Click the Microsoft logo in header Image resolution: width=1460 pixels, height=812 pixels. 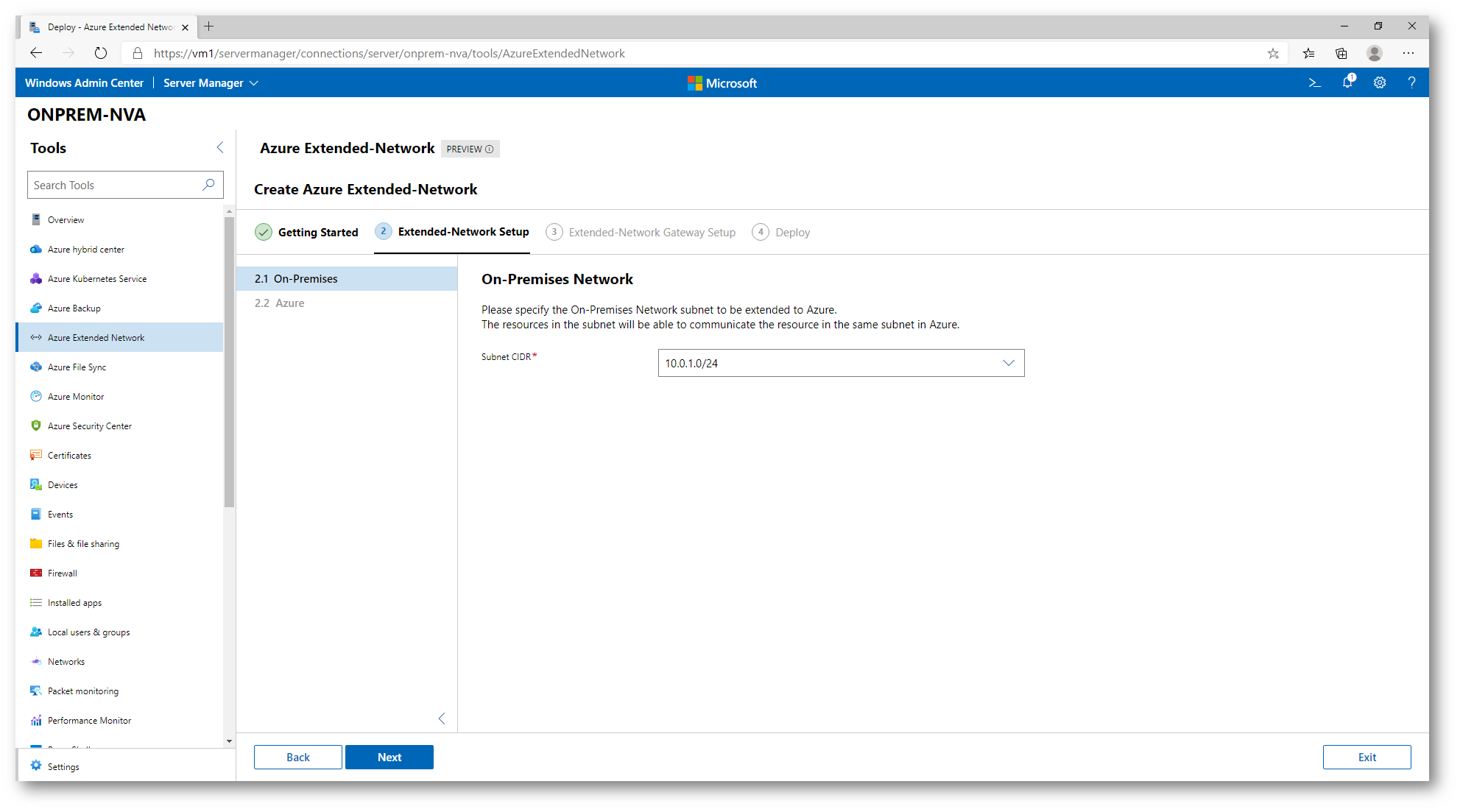coord(722,83)
